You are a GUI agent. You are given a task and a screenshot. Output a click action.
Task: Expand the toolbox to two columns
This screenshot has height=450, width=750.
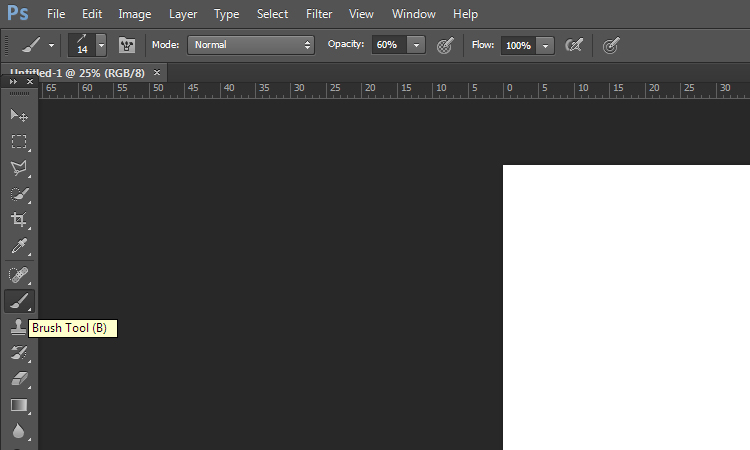pyautogui.click(x=13, y=82)
